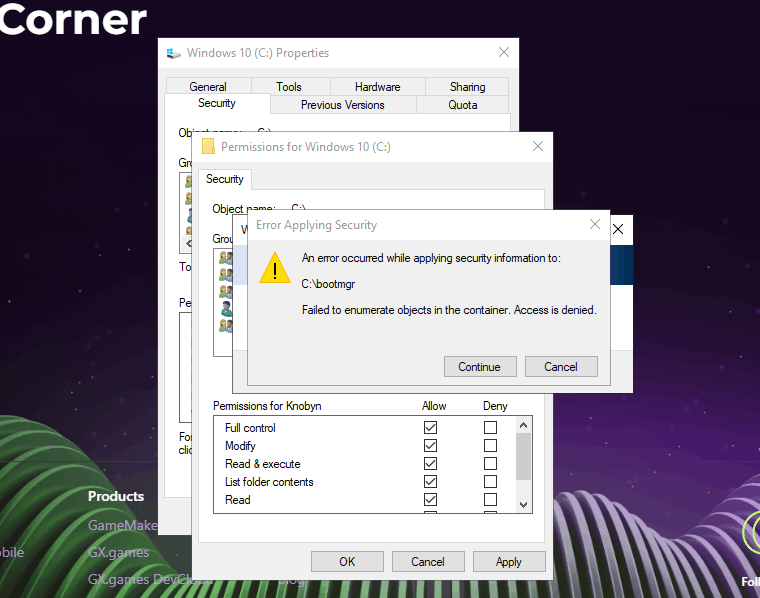
Task: Toggle Deny checkbox for Full control
Action: point(491,427)
